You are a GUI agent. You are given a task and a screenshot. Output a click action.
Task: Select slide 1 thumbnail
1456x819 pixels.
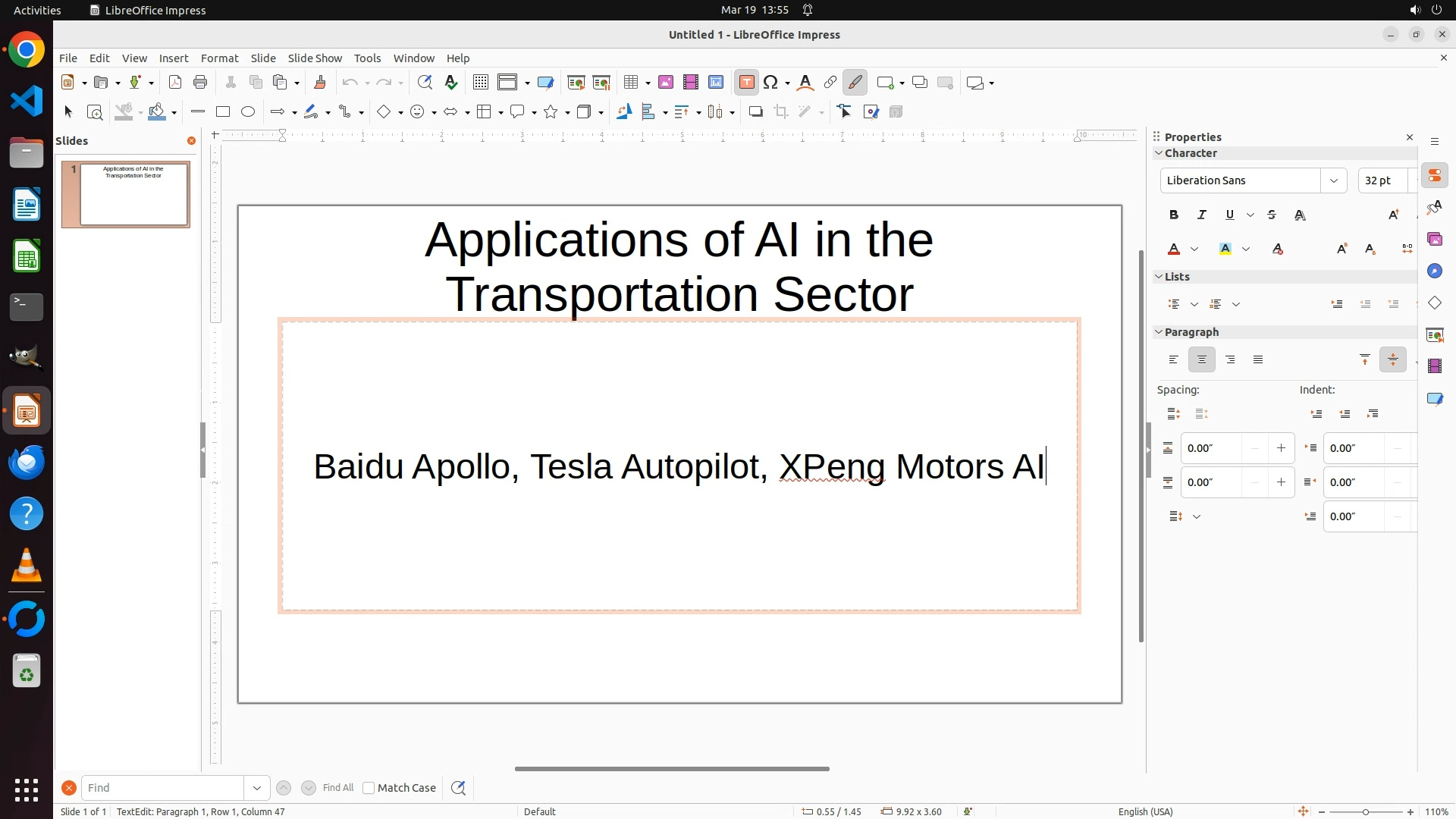134,194
